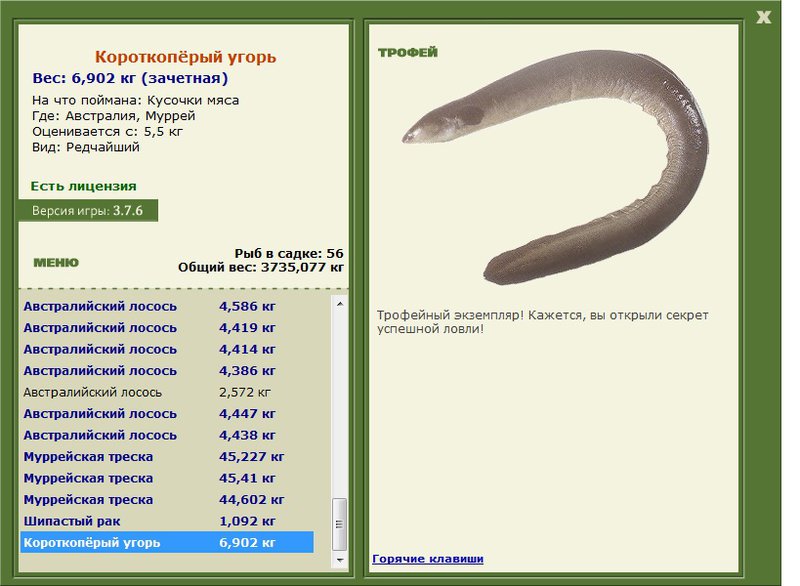The width and height of the screenshot is (800, 586).
Task: Click the Общий вес: 3735,077 кг text
Action: (261, 267)
